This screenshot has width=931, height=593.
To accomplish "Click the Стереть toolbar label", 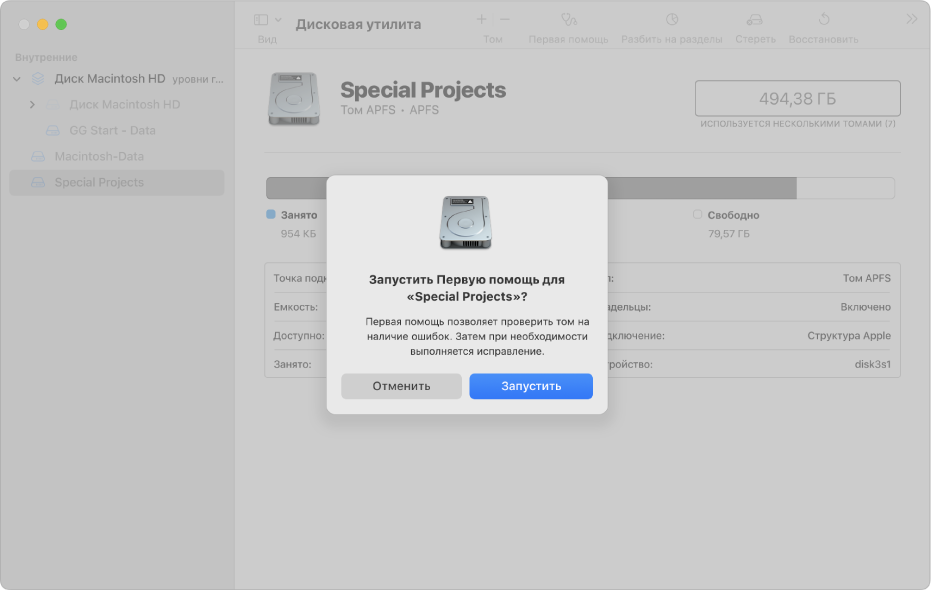I will [755, 39].
